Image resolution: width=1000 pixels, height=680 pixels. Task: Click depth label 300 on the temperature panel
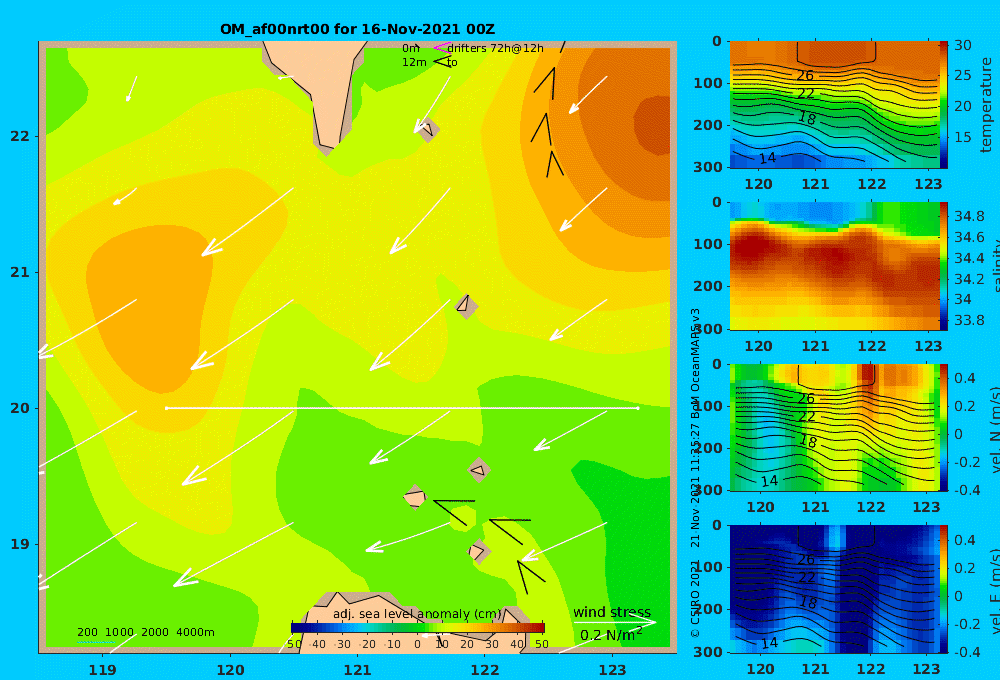[708, 166]
